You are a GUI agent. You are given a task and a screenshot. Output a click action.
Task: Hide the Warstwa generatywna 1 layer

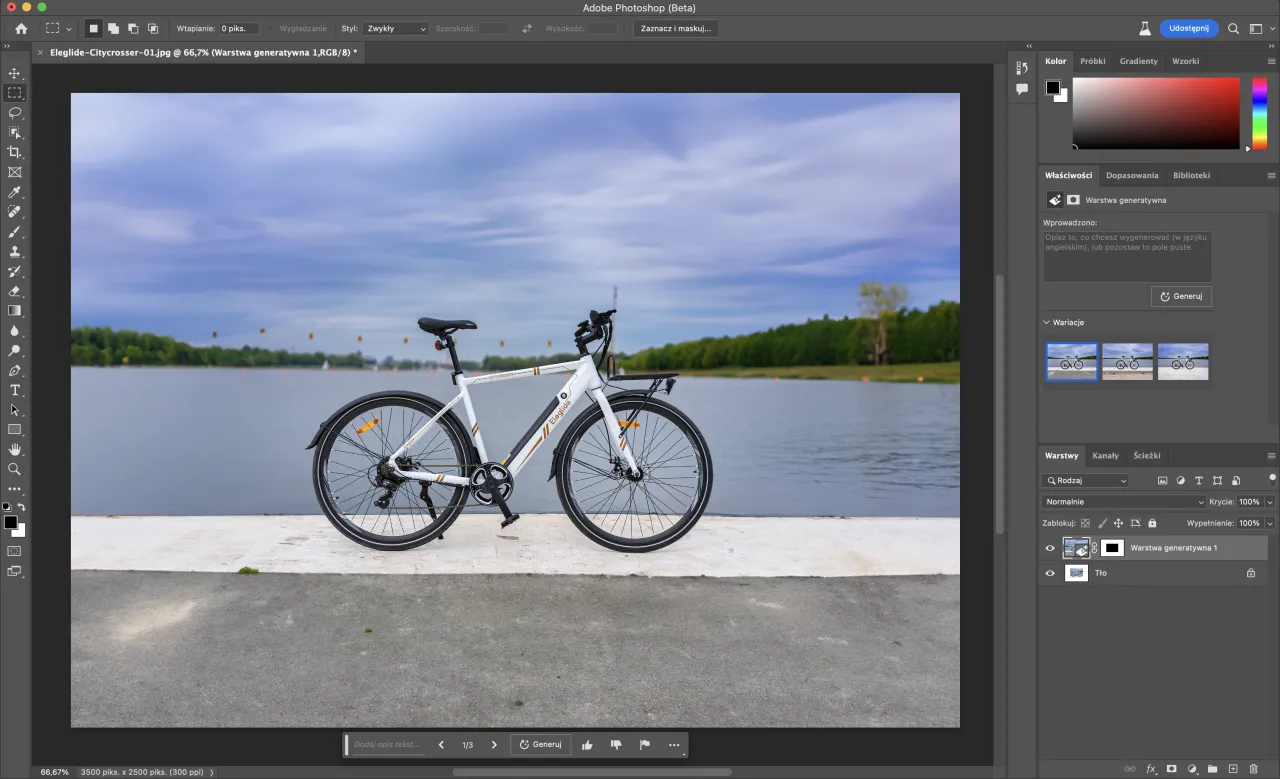1050,548
